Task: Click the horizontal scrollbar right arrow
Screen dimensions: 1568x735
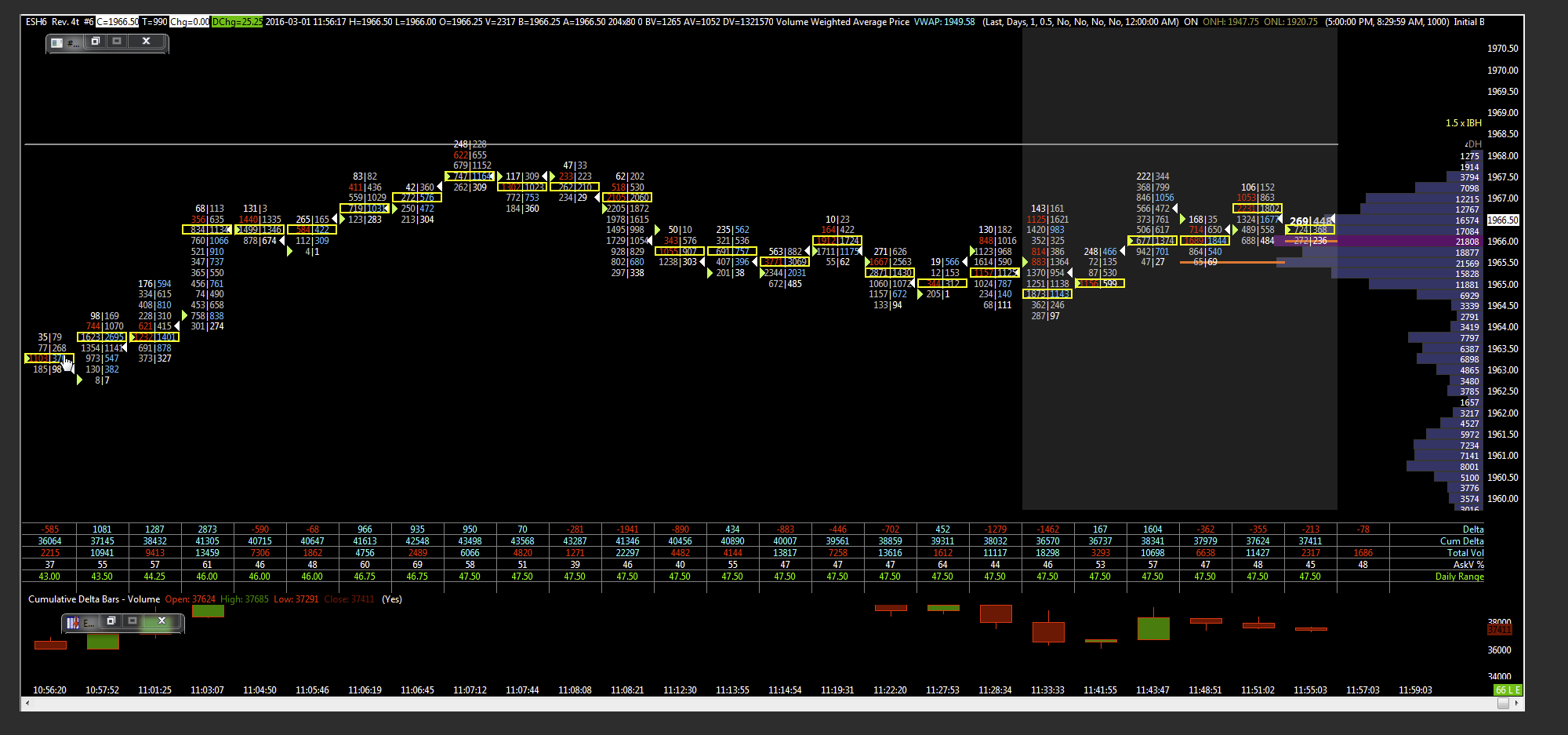Action: click(1518, 704)
